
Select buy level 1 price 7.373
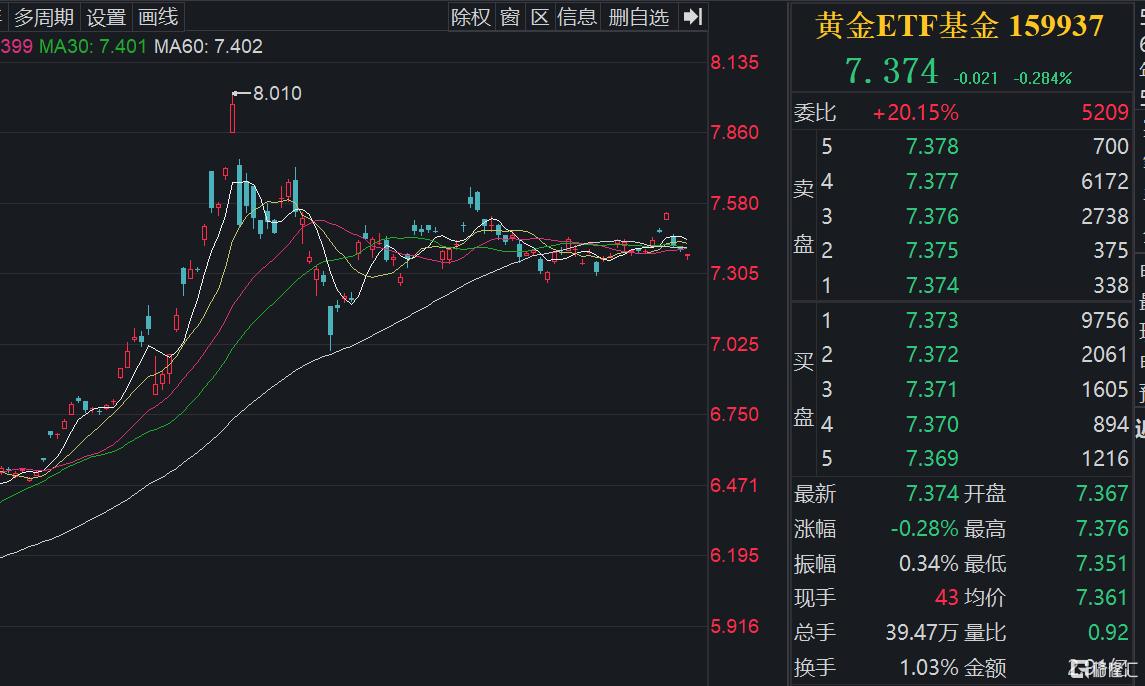point(932,320)
